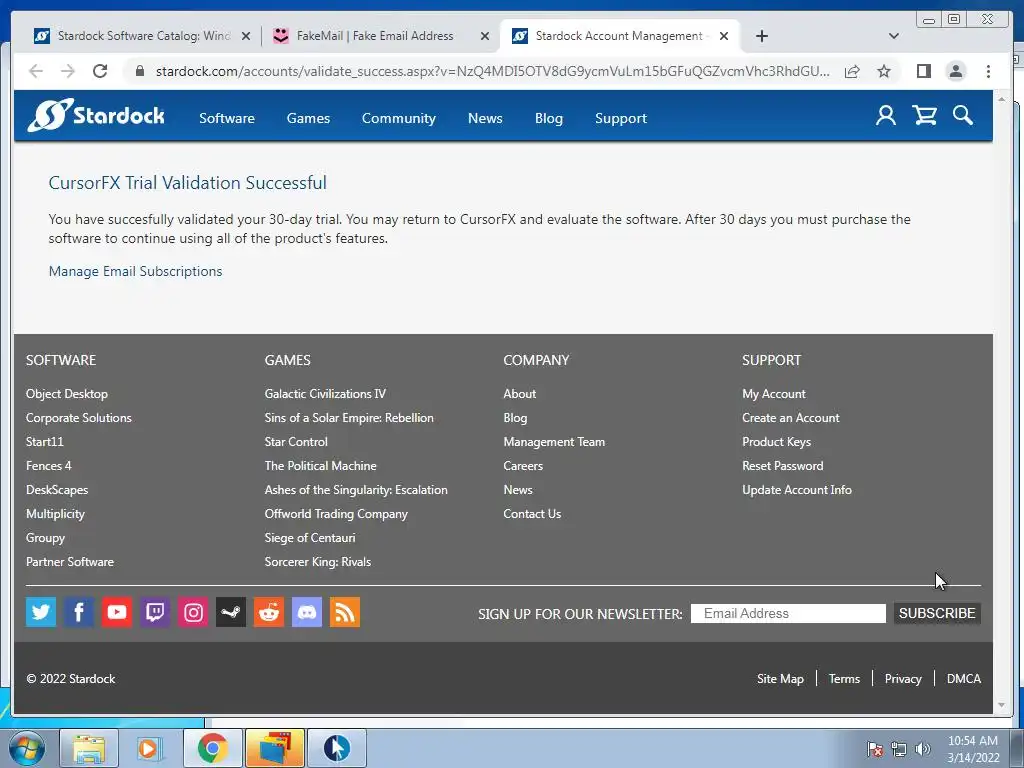Open media player taskbar icon
Viewport: 1024px width, 768px height.
(149, 748)
